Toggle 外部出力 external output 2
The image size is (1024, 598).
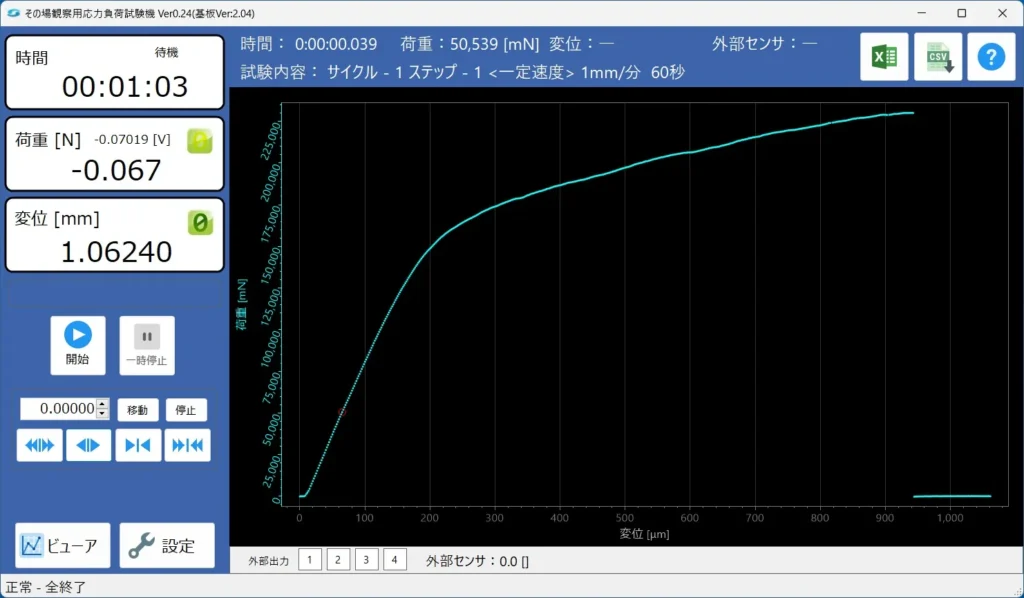coord(338,560)
